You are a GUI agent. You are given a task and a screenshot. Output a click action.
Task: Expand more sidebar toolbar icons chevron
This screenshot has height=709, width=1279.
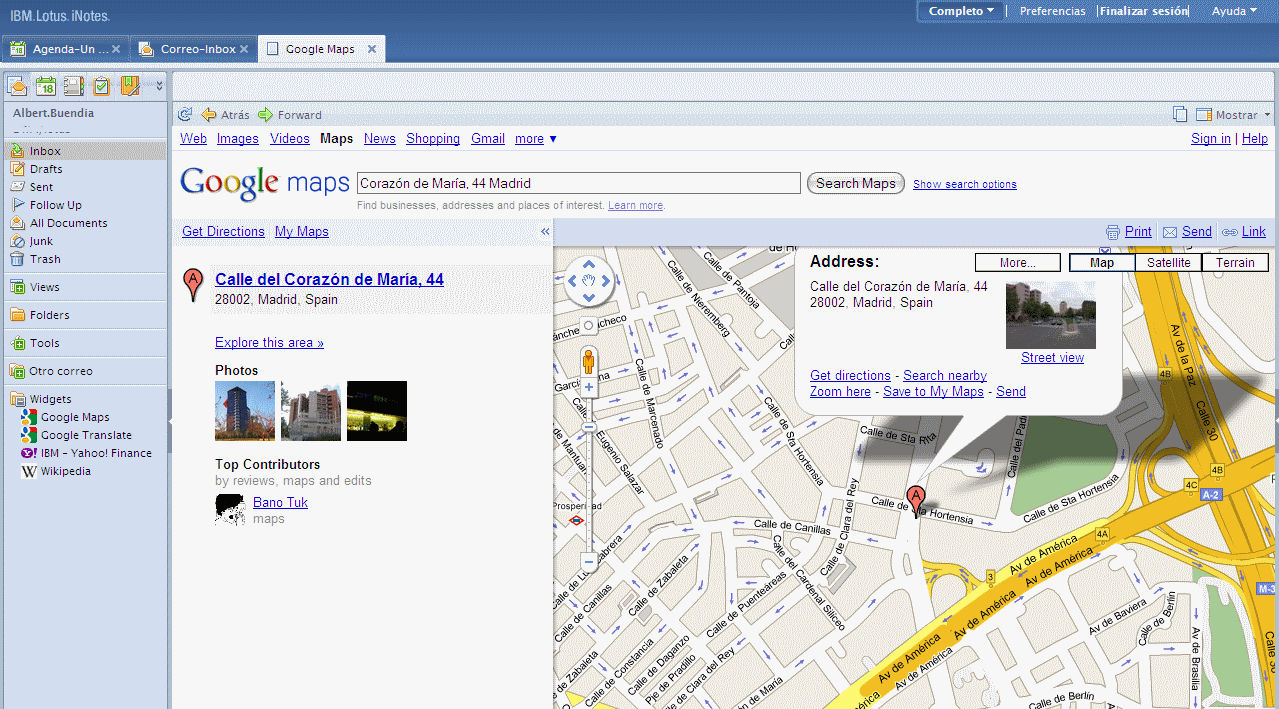[158, 86]
